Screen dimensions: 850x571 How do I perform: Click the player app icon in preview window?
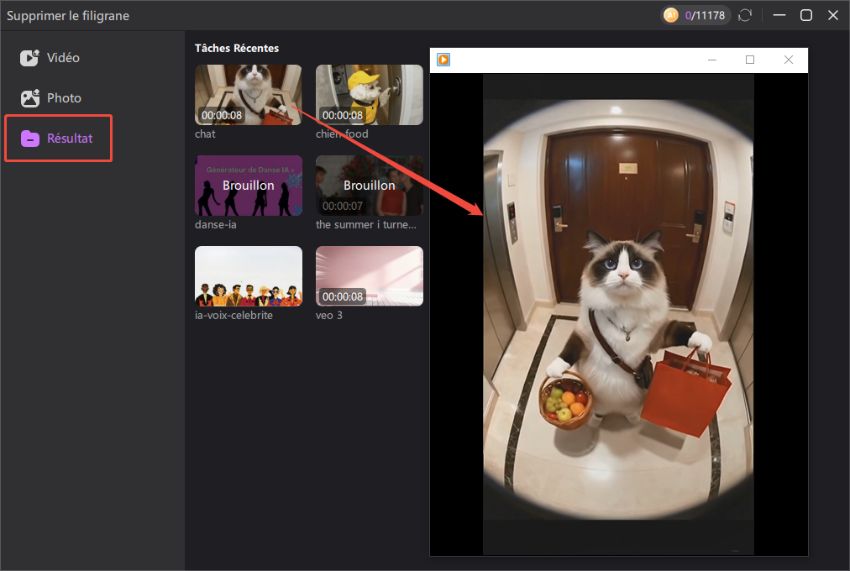pos(443,60)
